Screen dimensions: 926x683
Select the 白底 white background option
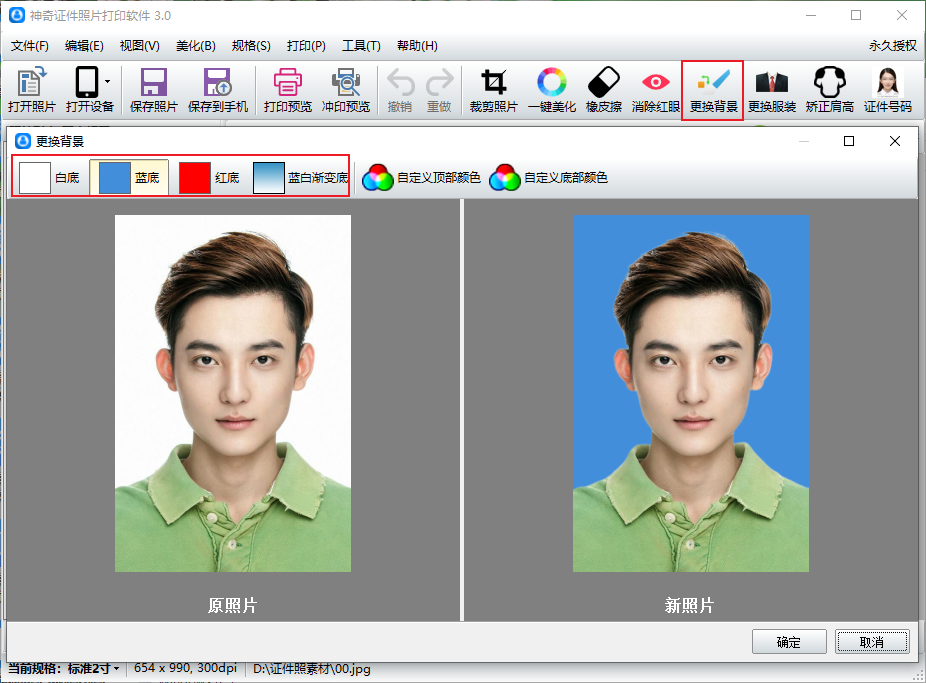[x=50, y=178]
